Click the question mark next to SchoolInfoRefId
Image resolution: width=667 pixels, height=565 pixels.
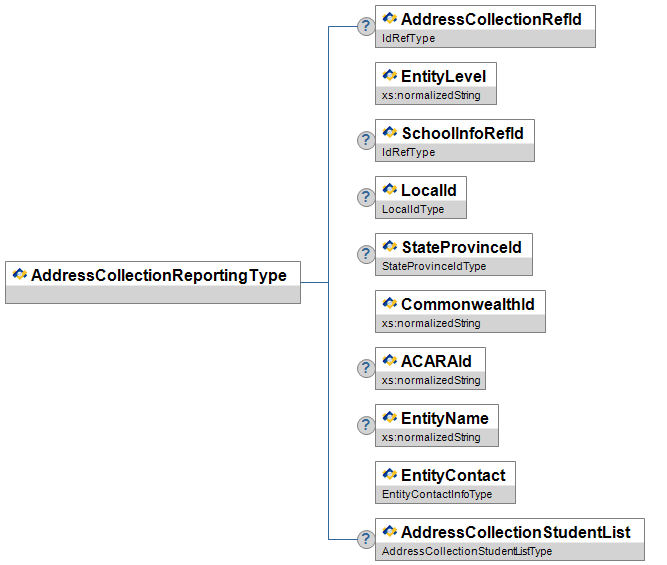click(366, 141)
